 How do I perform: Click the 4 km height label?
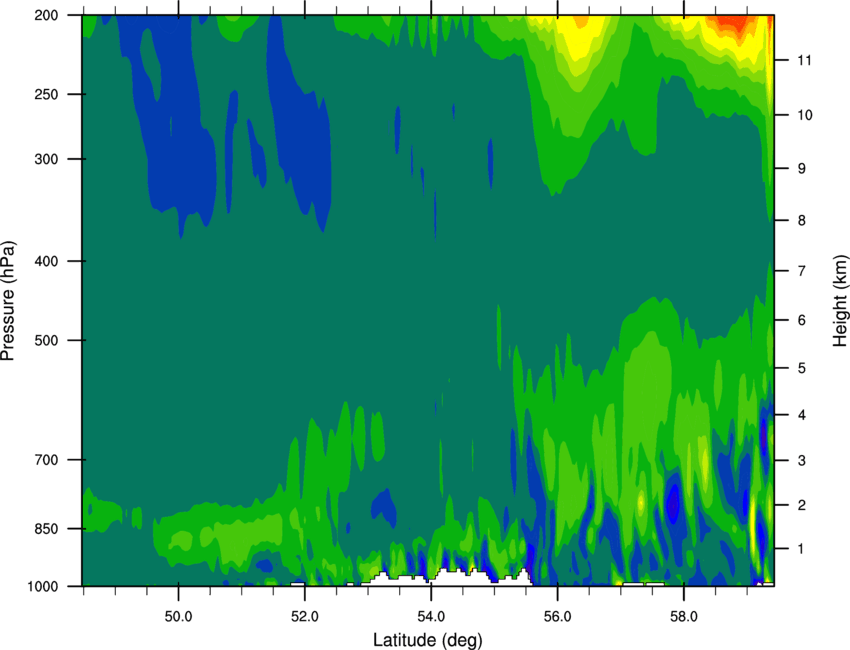pyautogui.click(x=802, y=415)
